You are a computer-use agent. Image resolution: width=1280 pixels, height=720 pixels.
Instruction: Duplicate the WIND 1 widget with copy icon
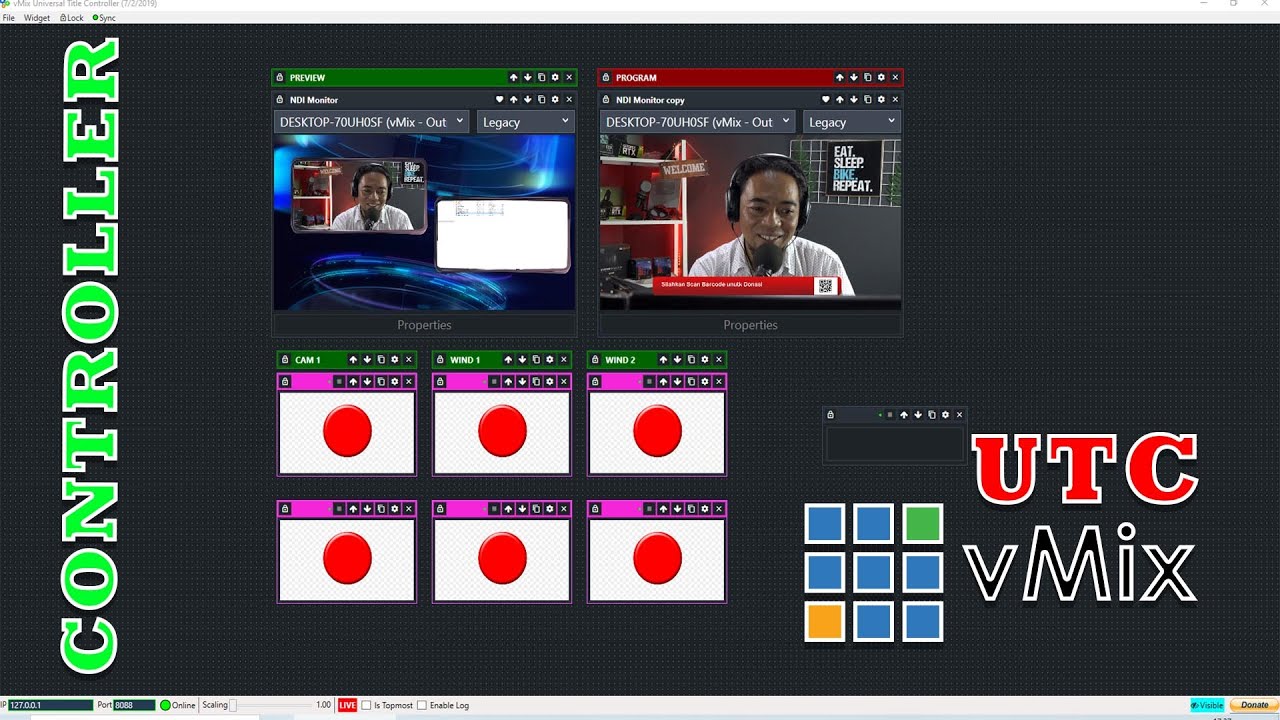[x=536, y=359]
